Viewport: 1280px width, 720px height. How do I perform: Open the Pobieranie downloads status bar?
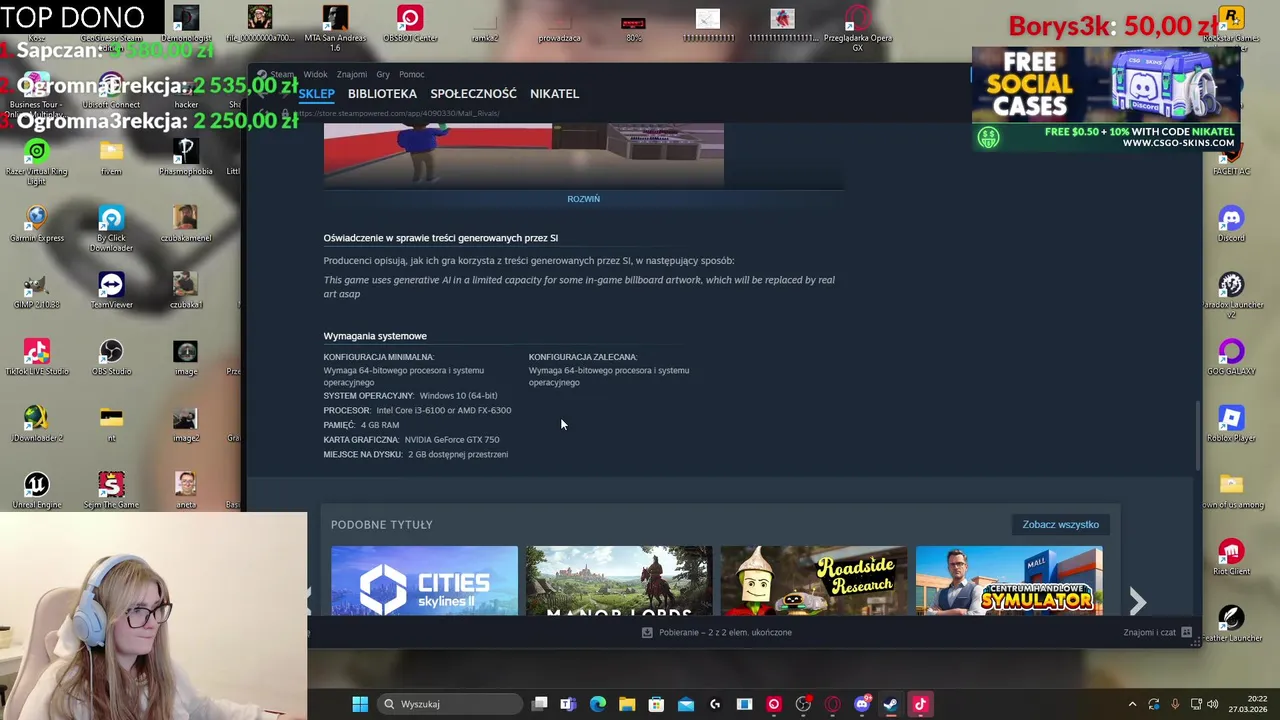[x=716, y=632]
